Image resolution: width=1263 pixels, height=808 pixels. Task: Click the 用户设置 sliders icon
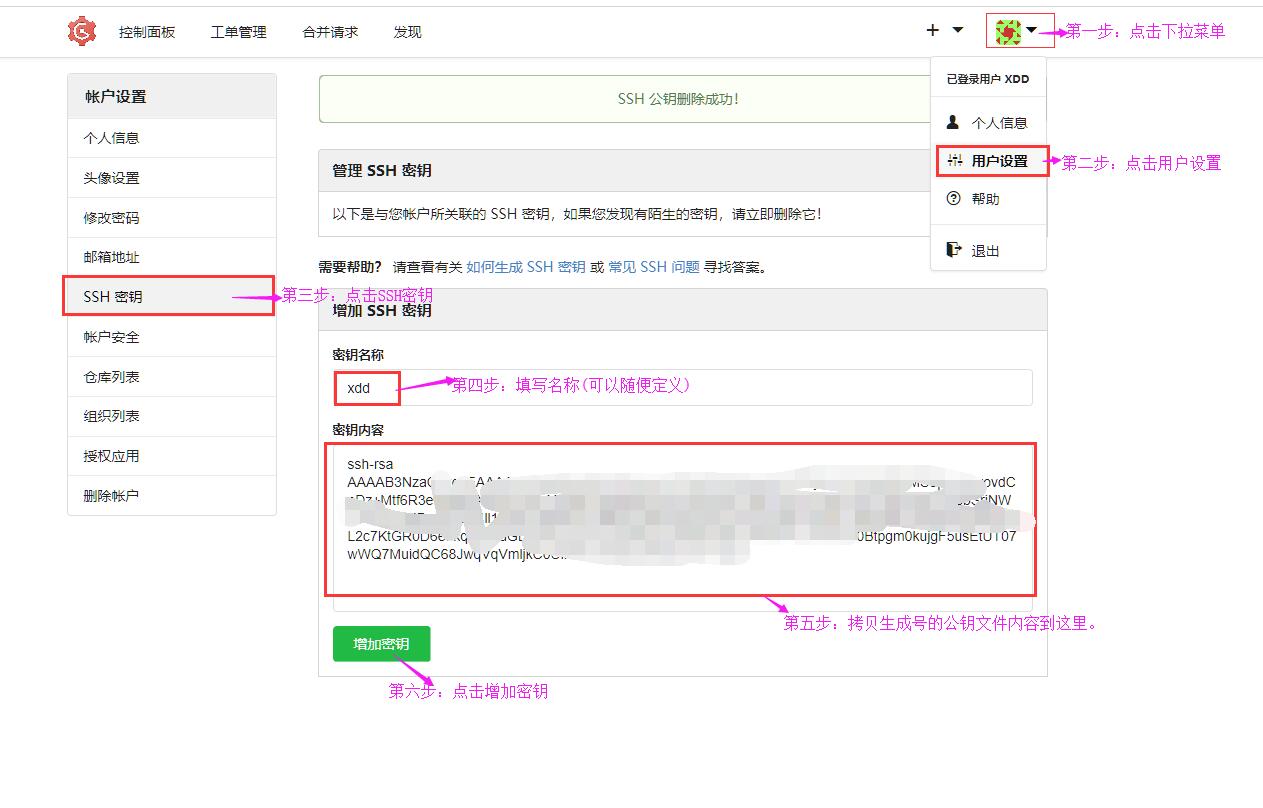click(x=955, y=160)
